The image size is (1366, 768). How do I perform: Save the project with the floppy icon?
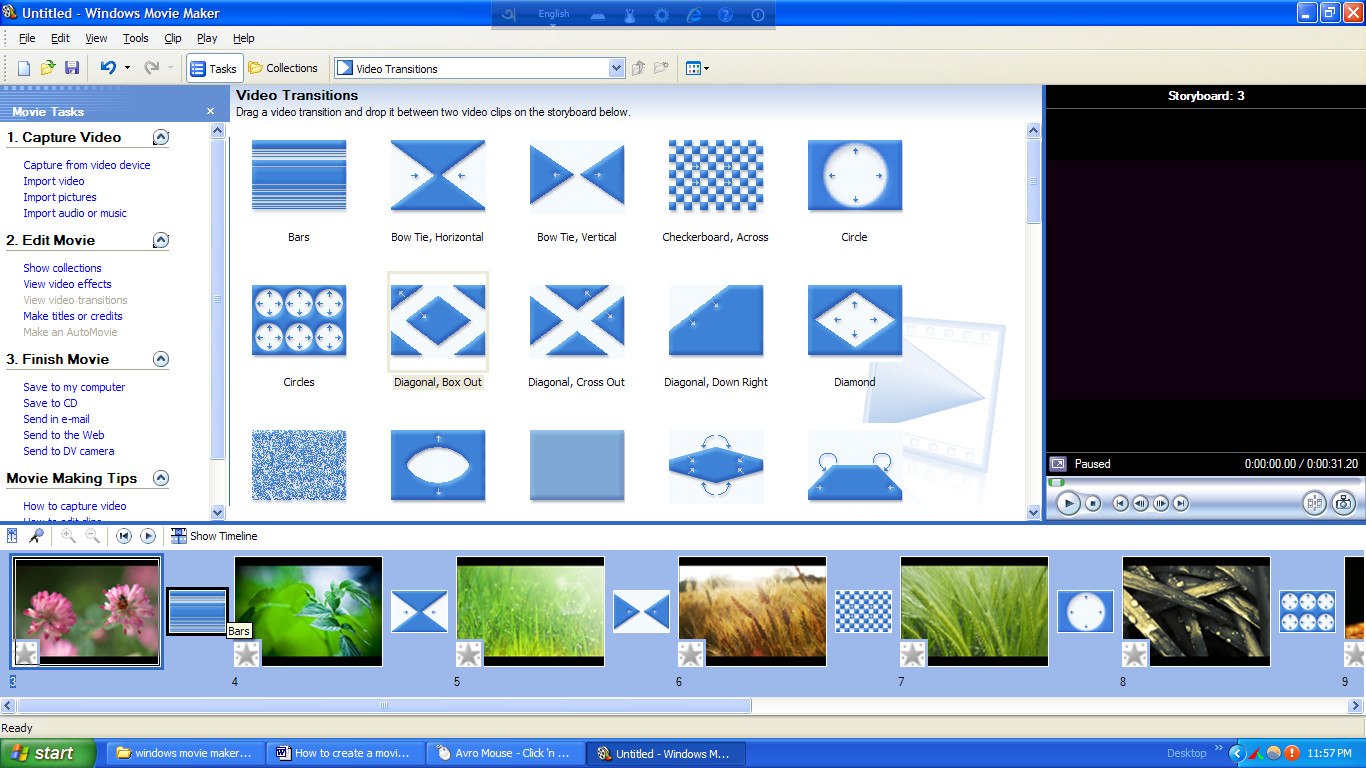(72, 68)
